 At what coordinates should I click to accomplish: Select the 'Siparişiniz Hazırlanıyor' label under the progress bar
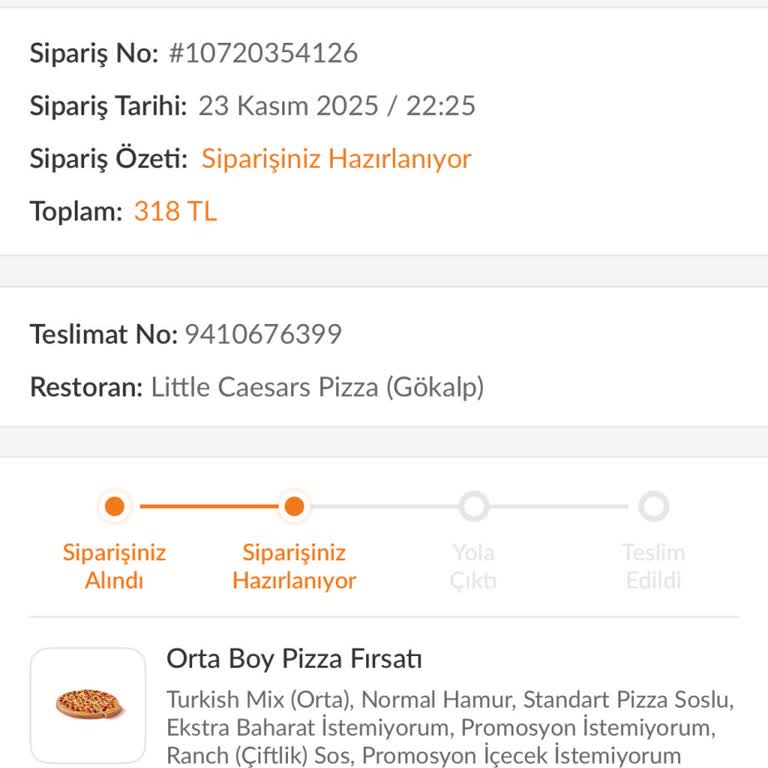[294, 566]
